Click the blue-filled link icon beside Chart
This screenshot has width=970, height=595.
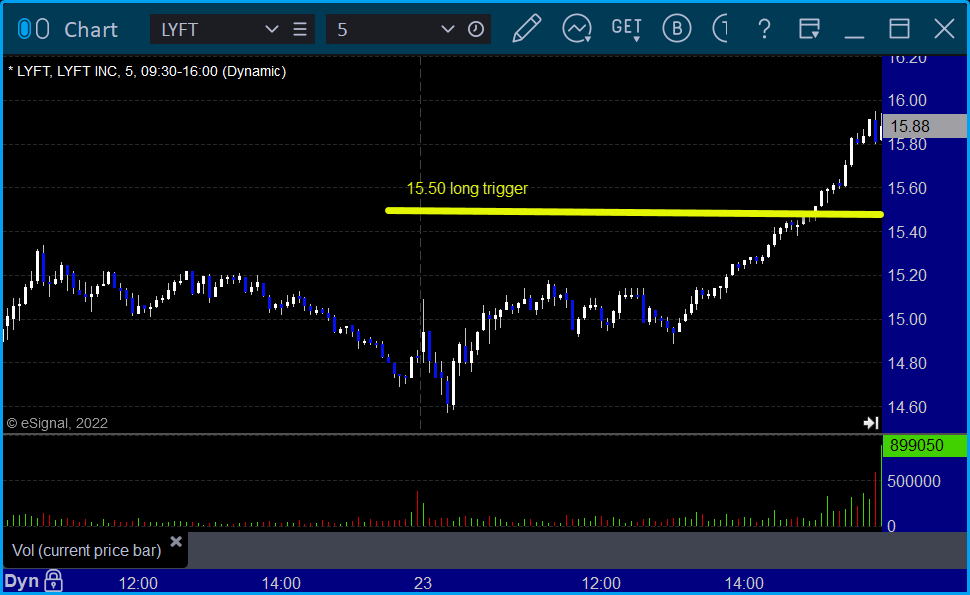pyautogui.click(x=24, y=29)
